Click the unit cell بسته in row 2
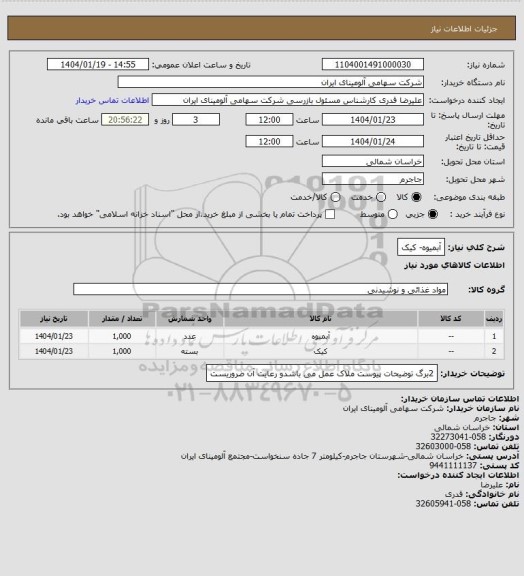524x576 pixels. (x=190, y=352)
